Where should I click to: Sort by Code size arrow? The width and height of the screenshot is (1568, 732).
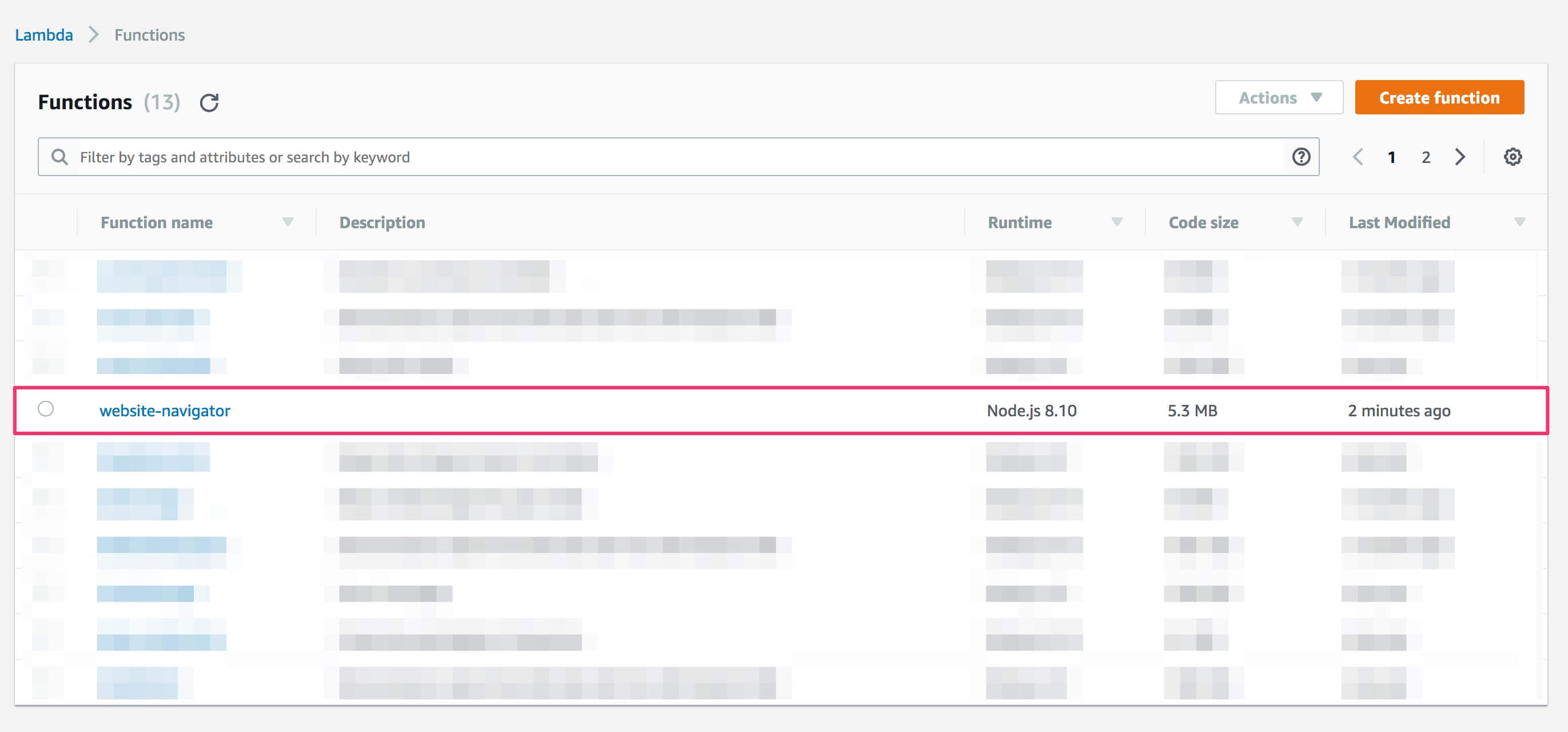(x=1296, y=222)
